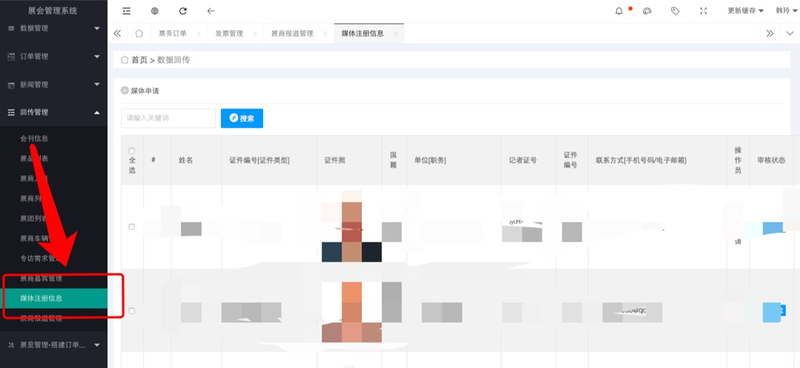Click the gear icon beside 媒体申请

point(124,90)
